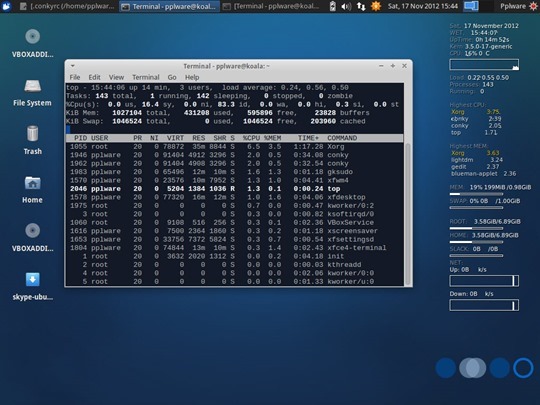540x405 pixels.
Task: Click the conky network Down graph
Action: (484, 305)
